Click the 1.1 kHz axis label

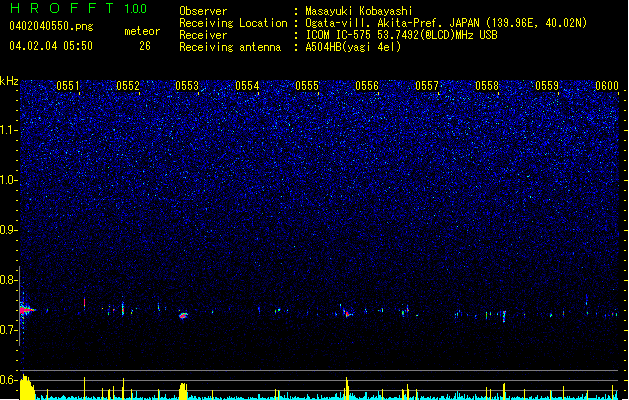[9, 130]
